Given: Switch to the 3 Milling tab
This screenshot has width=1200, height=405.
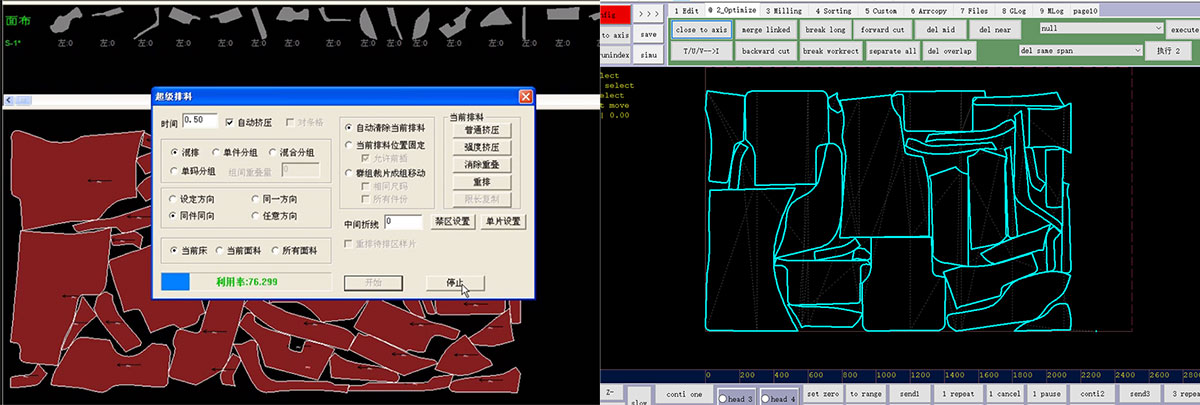Looking at the screenshot, I should 783,10.
